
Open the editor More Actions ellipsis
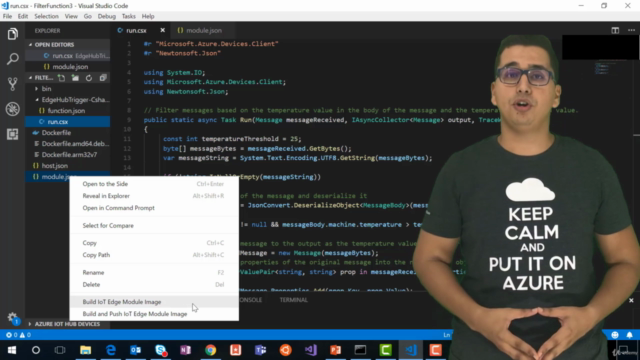tap(631, 31)
